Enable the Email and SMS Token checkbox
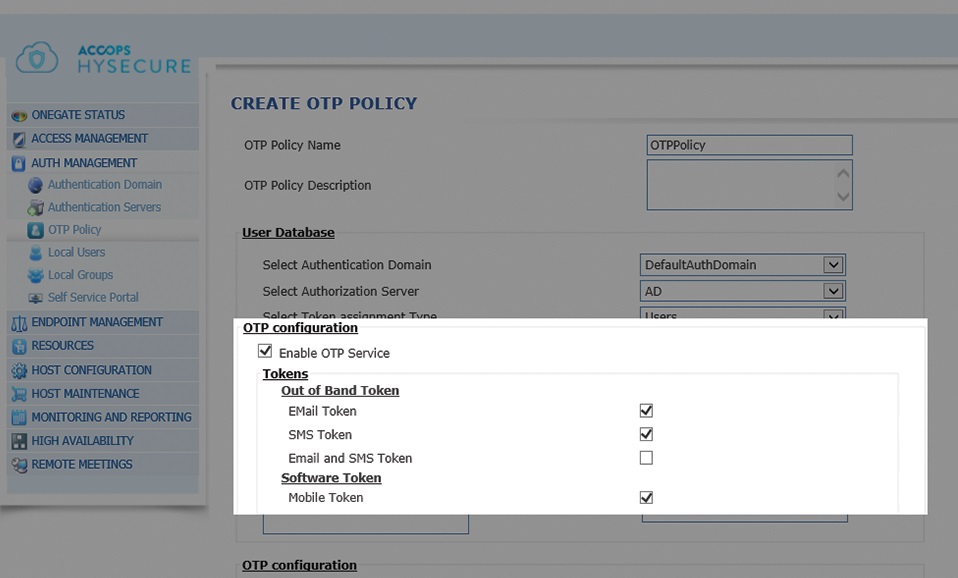 point(646,458)
